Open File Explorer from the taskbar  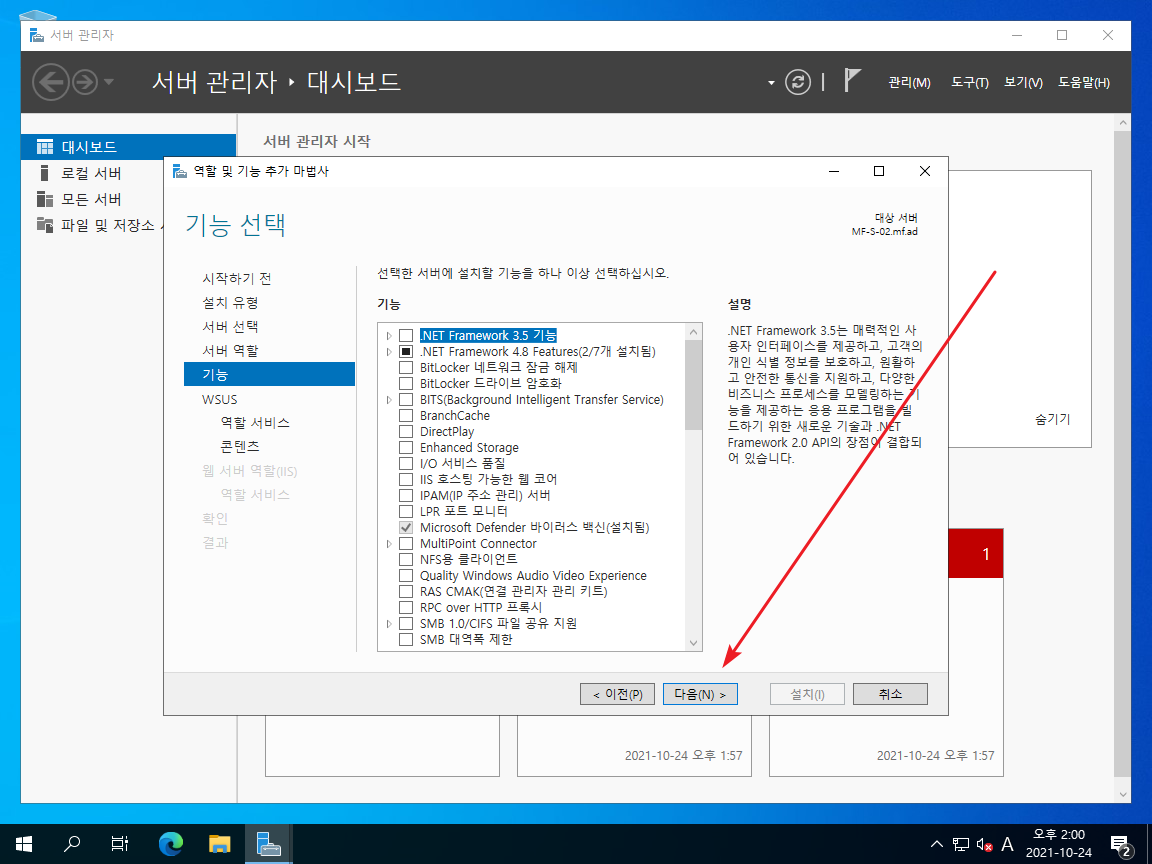[220, 844]
